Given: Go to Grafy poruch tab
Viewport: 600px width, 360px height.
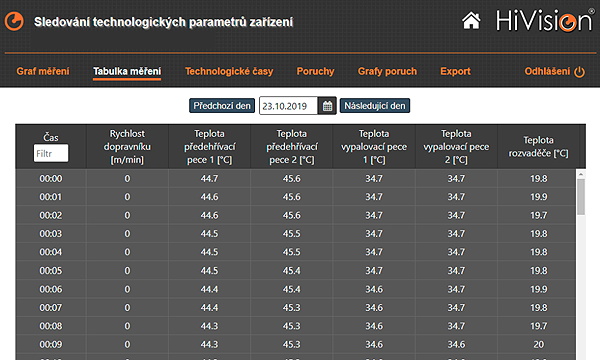Looking at the screenshot, I should coord(387,71).
